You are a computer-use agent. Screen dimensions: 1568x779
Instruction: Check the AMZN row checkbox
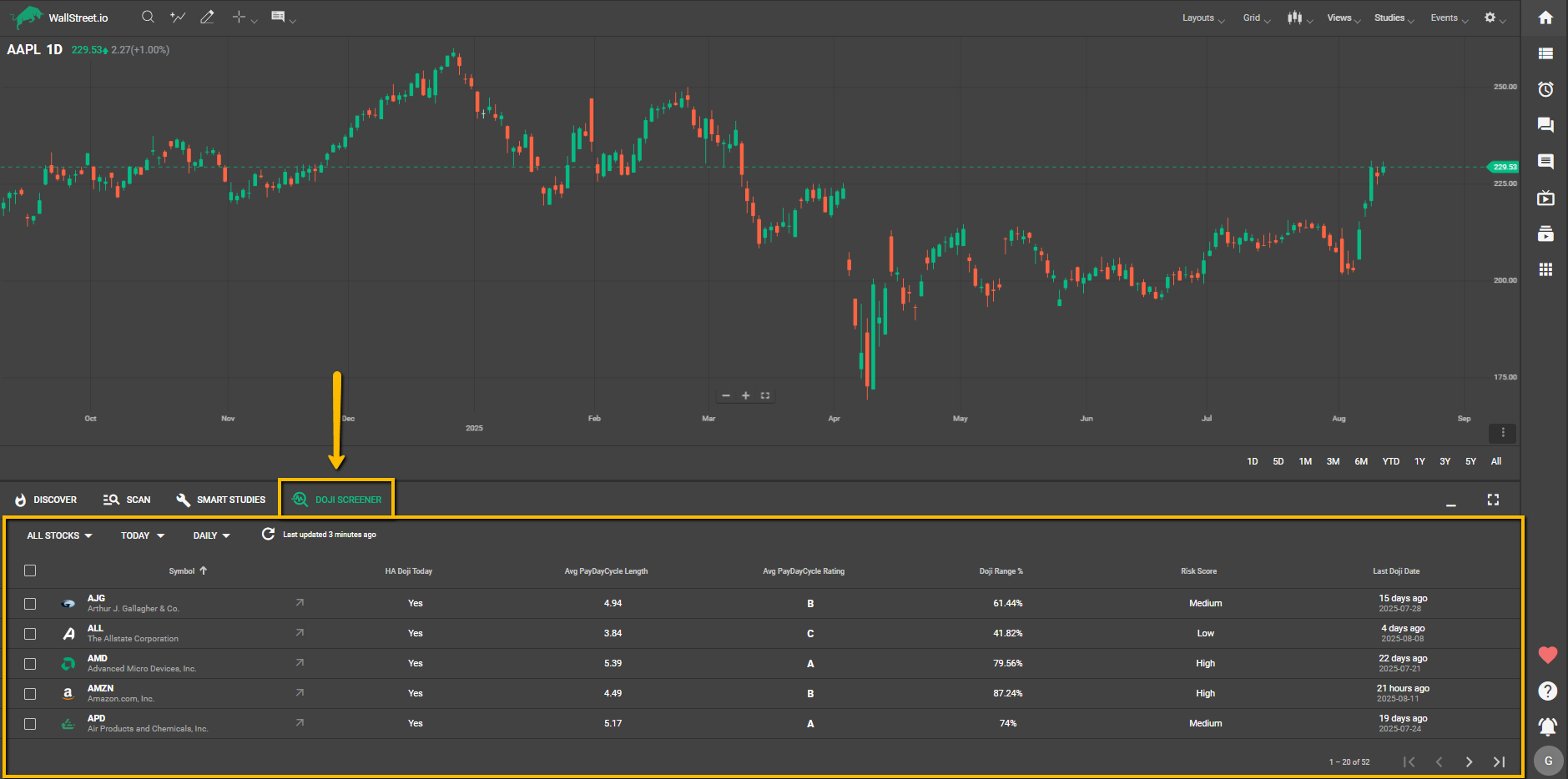click(x=30, y=693)
